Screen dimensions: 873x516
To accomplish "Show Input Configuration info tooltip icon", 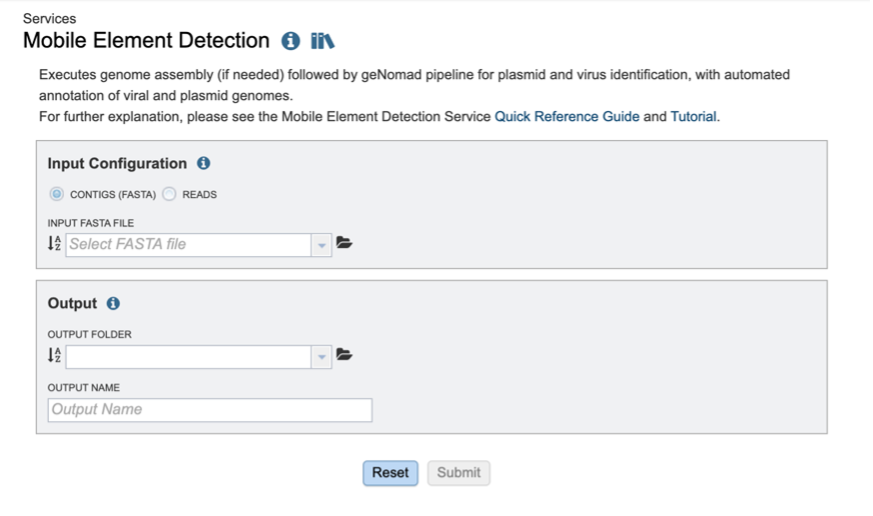I will click(204, 163).
